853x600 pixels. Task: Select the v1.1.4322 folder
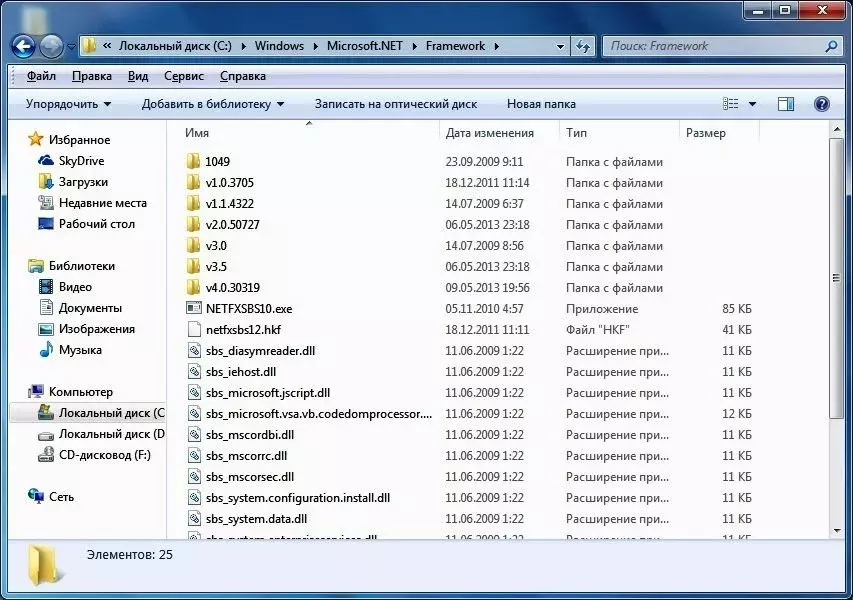click(220, 203)
